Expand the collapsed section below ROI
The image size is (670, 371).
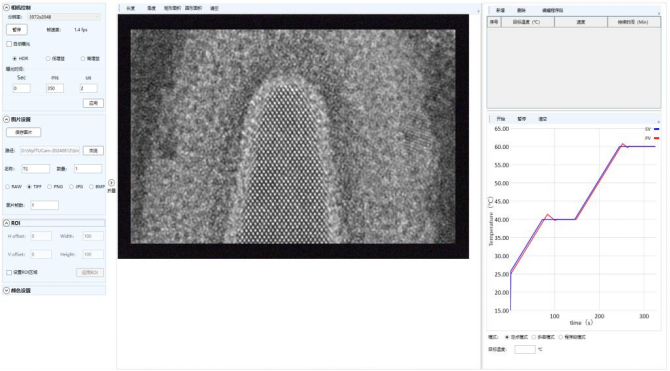pyautogui.click(x=6, y=291)
